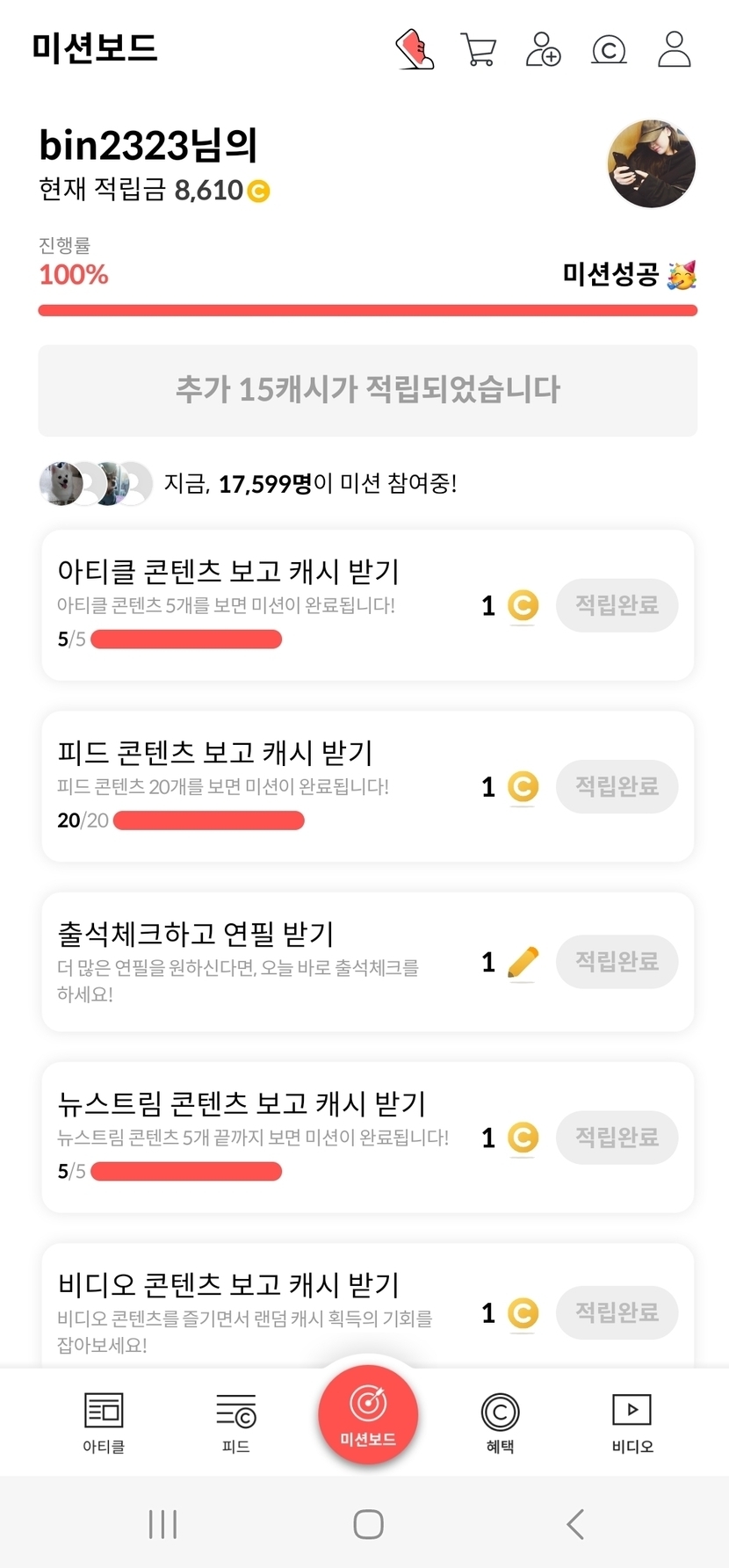Open bin2323 profile photo thumbnail

click(651, 164)
